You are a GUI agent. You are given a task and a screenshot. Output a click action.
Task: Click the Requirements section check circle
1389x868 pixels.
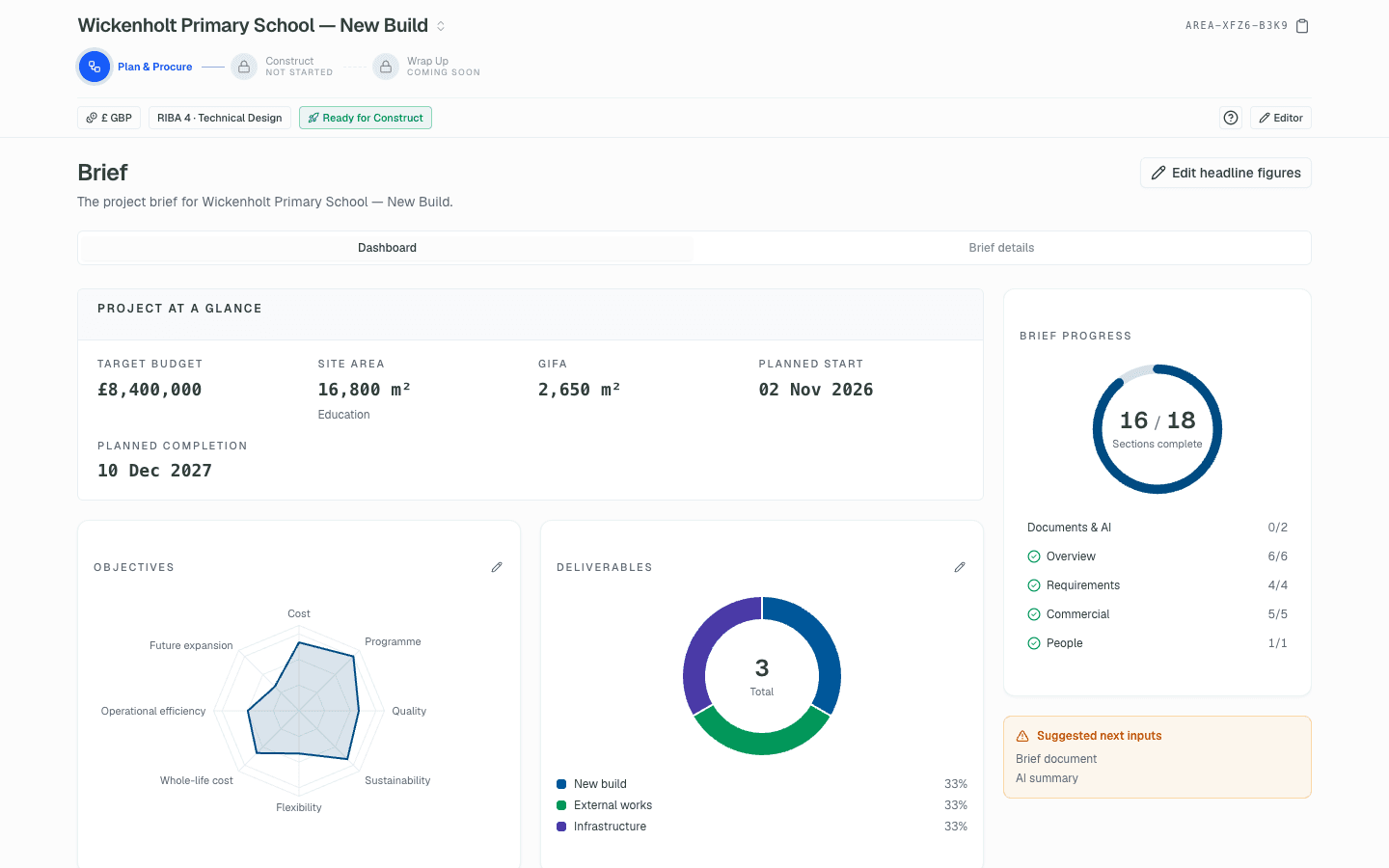click(x=1034, y=585)
